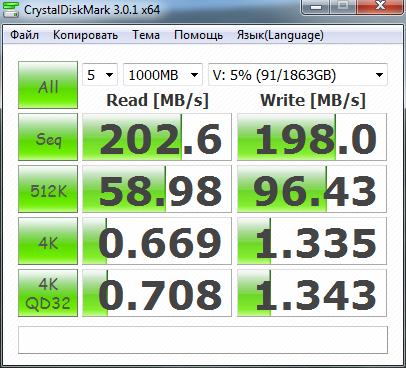Screen dimensions: 406x368
Task: Click the 512K write result 96.43
Action: 312,189
